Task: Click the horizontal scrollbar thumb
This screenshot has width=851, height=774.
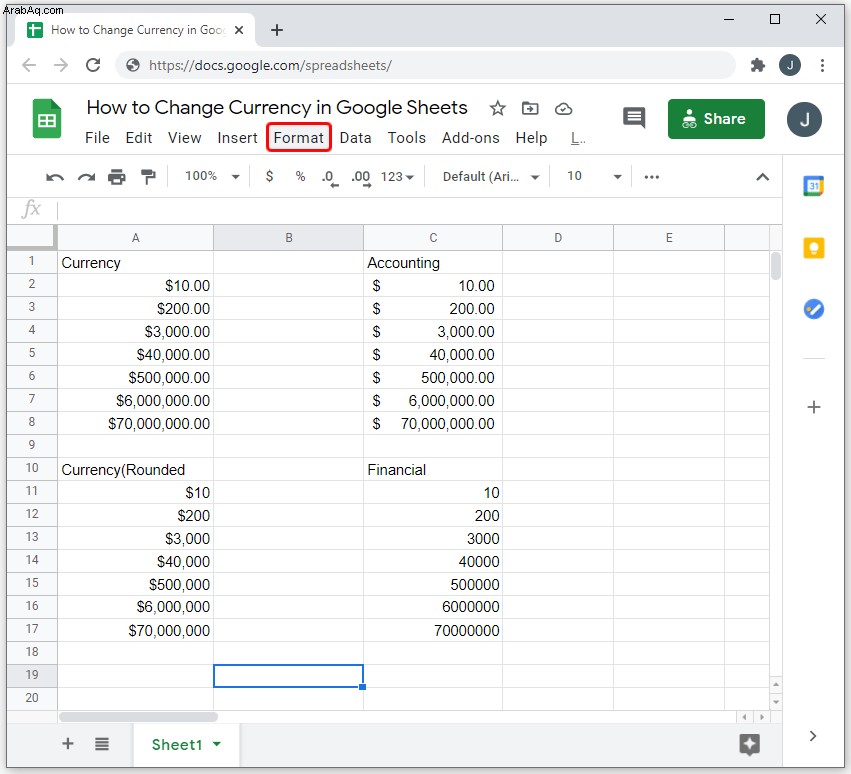Action: click(138, 716)
